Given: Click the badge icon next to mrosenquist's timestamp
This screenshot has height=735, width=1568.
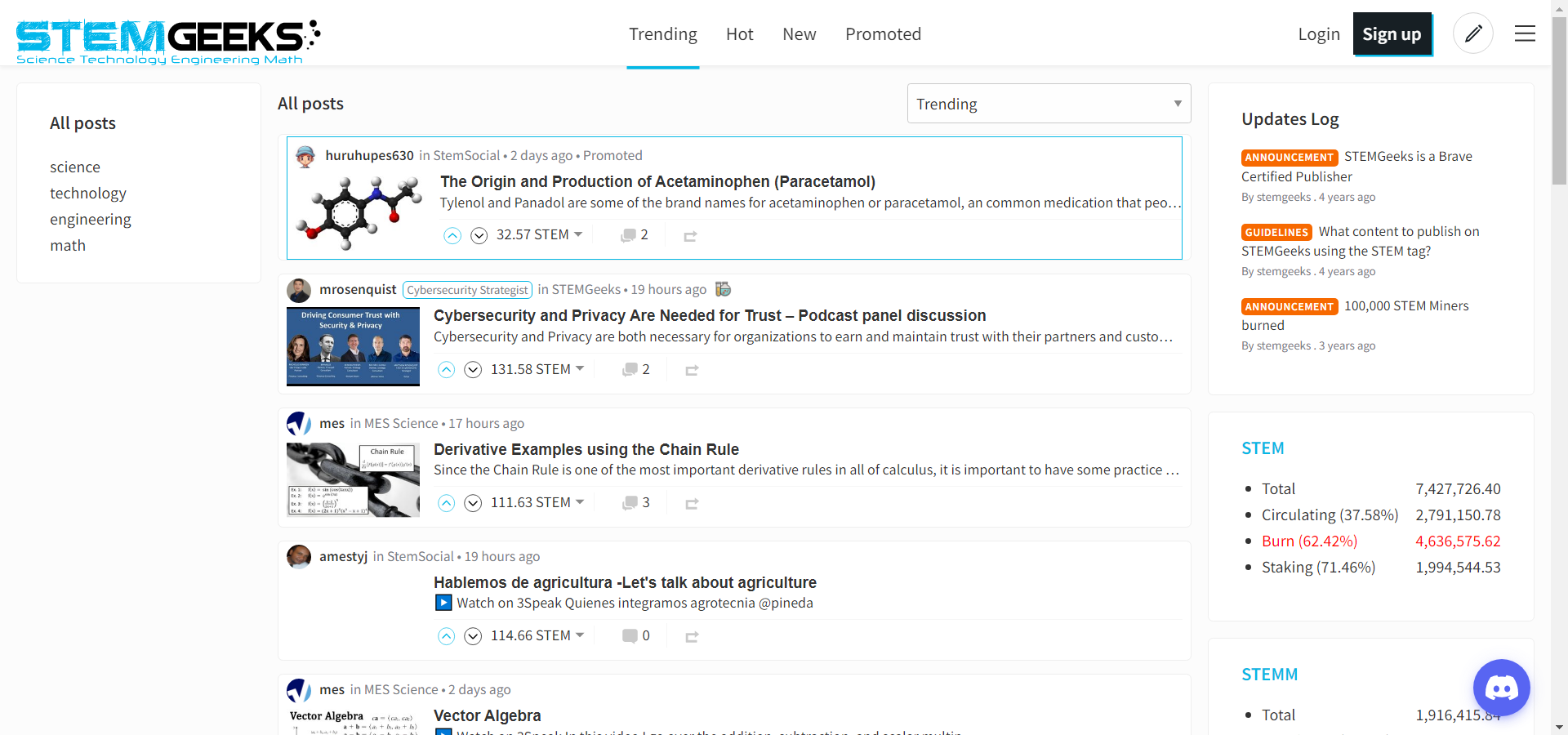Looking at the screenshot, I should click(723, 289).
